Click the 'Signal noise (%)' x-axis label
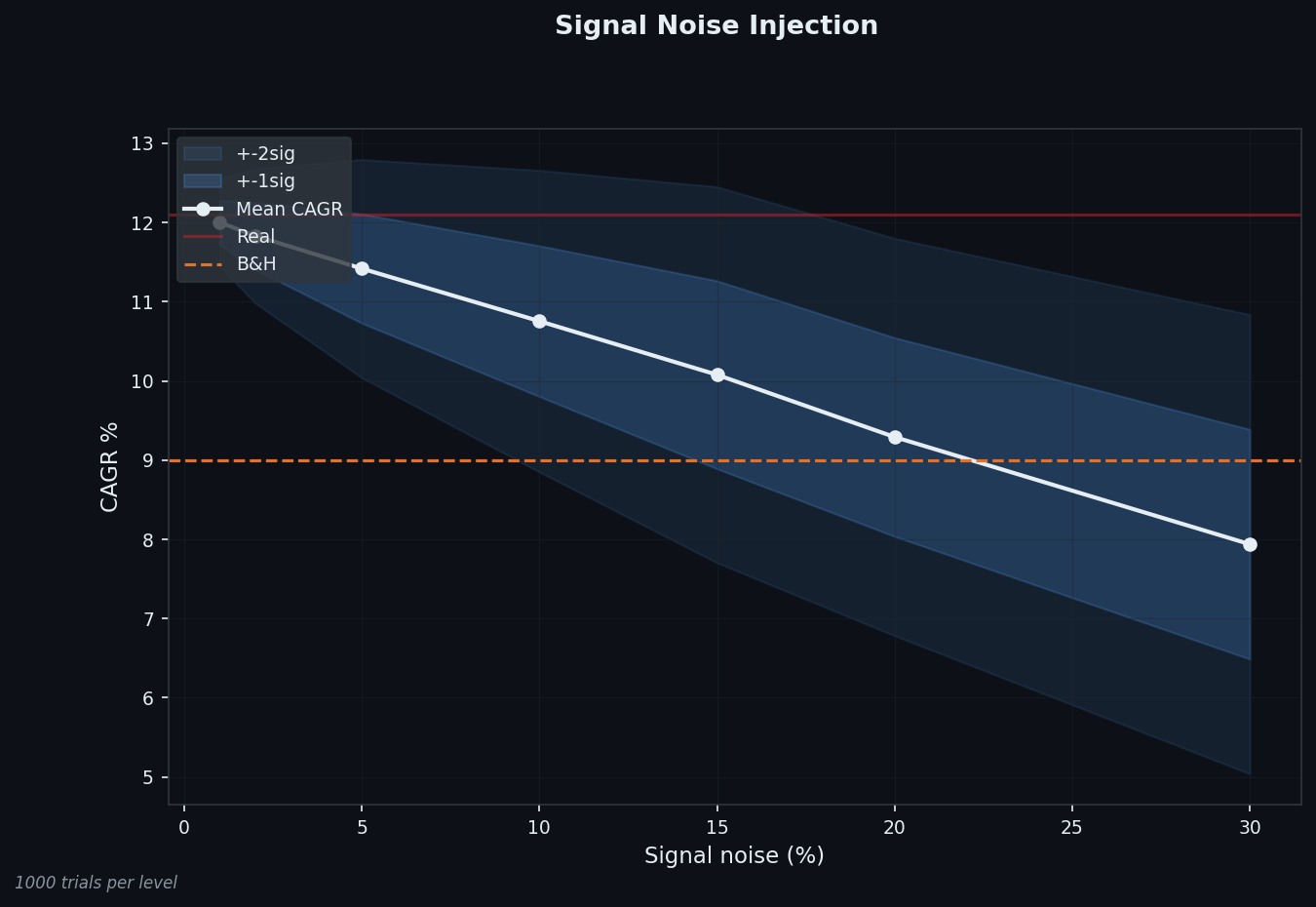 [734, 856]
